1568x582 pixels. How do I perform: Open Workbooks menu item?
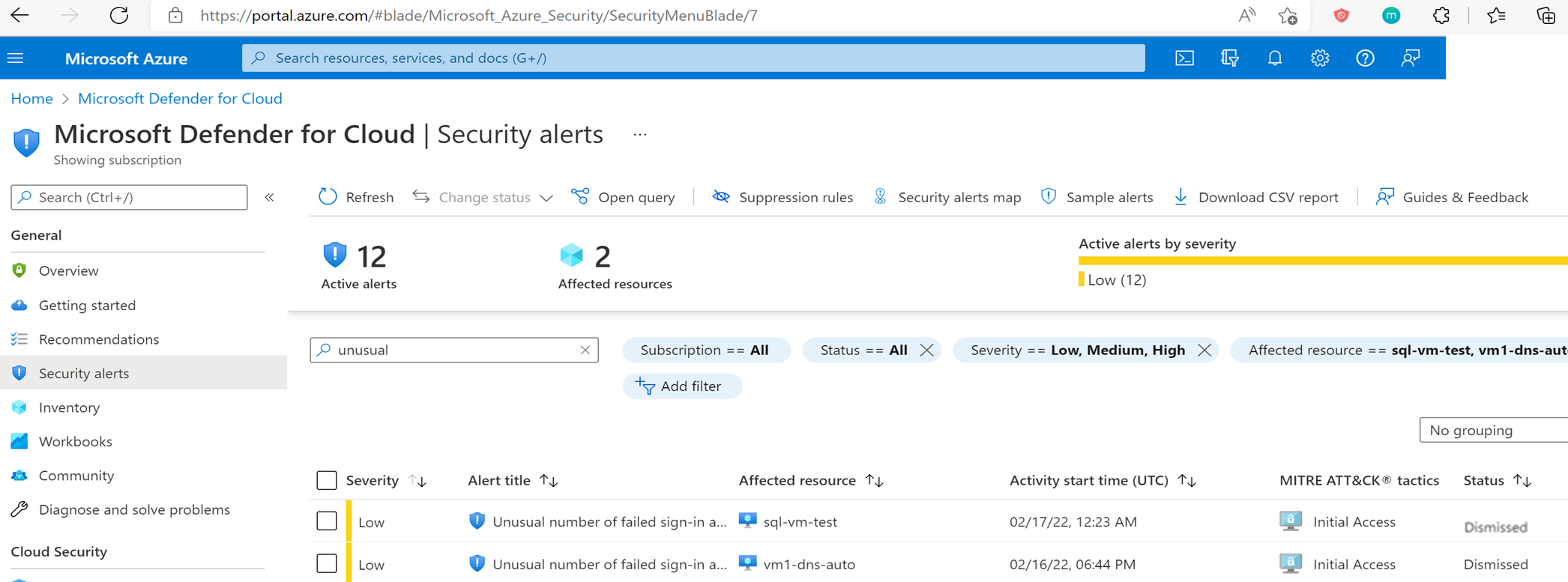76,441
